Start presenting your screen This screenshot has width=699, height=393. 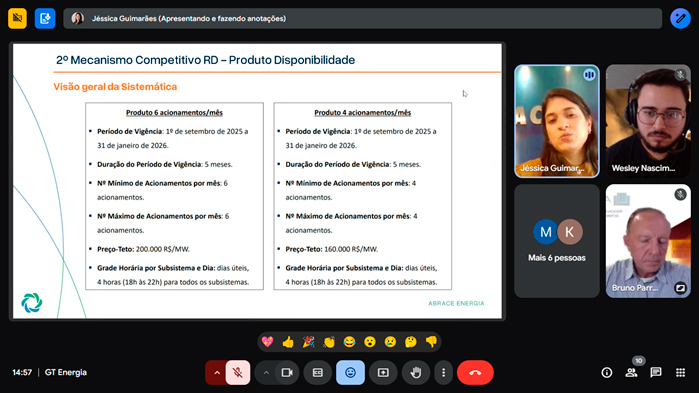click(x=383, y=372)
